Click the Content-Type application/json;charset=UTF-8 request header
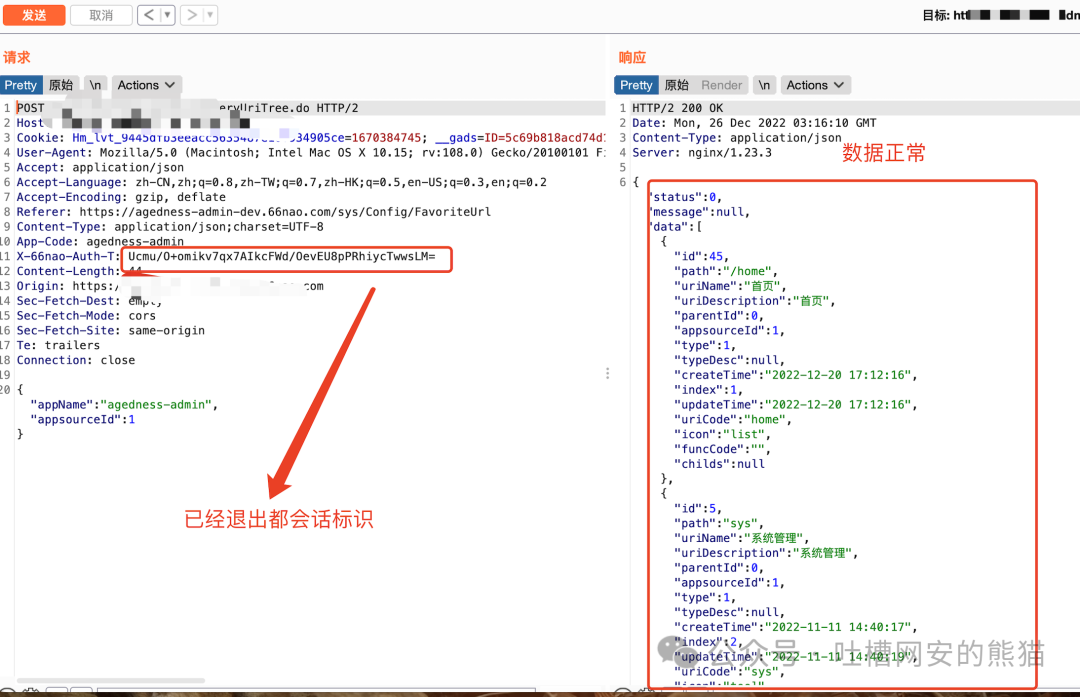The image size is (1080, 697). click(x=170, y=227)
